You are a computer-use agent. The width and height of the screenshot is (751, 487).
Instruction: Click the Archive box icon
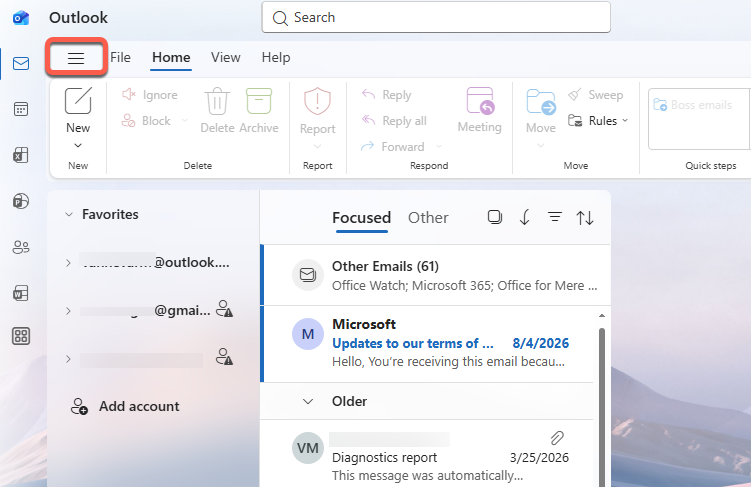tap(259, 101)
